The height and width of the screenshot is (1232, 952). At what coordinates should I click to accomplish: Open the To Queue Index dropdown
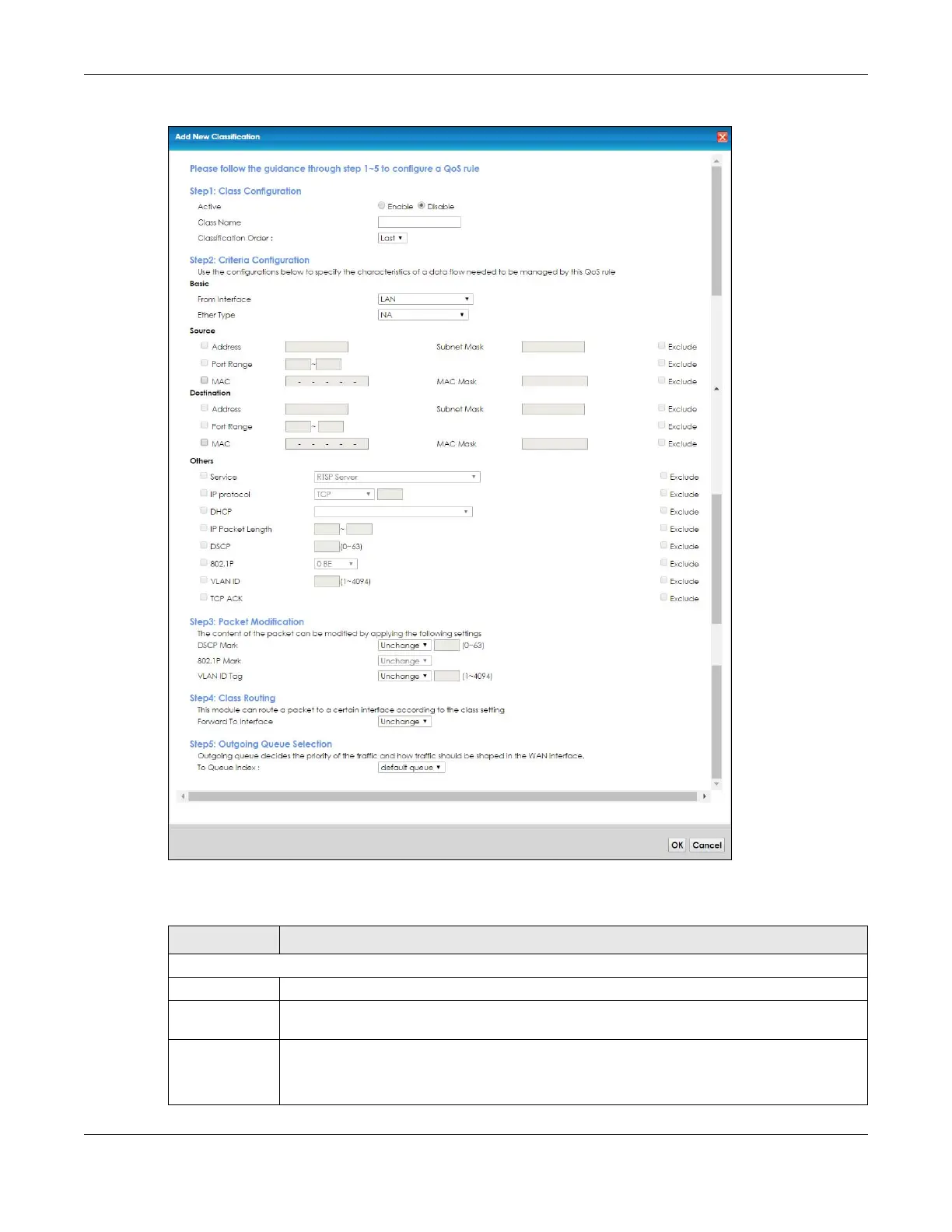pyautogui.click(x=411, y=767)
